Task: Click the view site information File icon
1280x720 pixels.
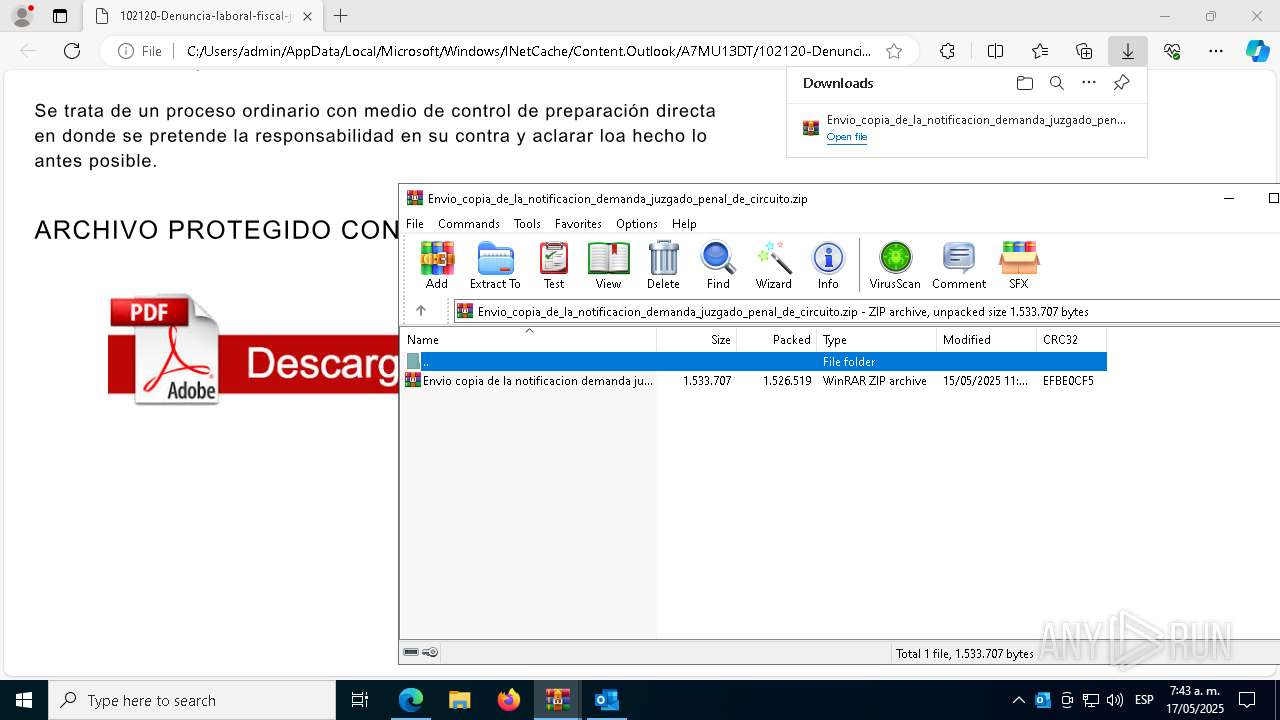Action: [x=139, y=51]
